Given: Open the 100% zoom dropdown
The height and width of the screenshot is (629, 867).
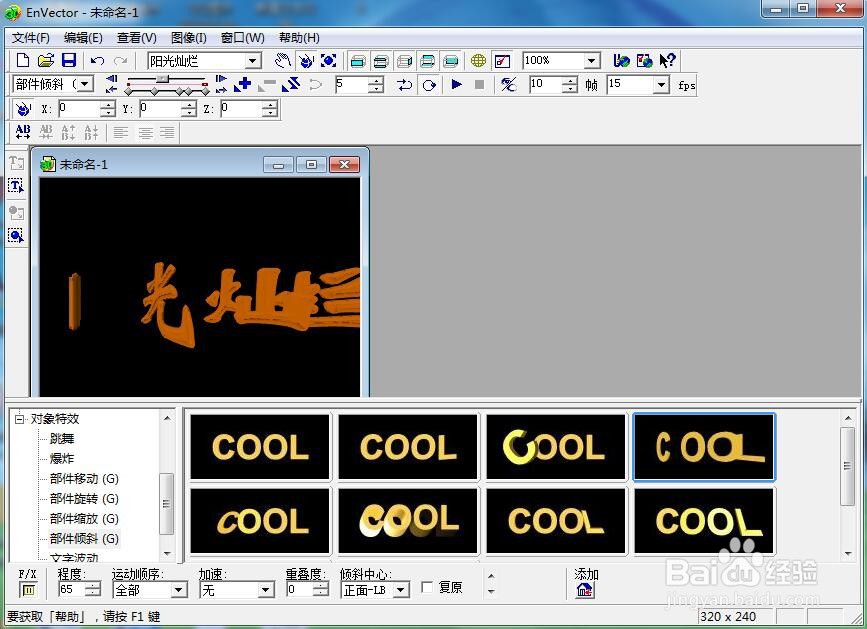Looking at the screenshot, I should pyautogui.click(x=592, y=61).
